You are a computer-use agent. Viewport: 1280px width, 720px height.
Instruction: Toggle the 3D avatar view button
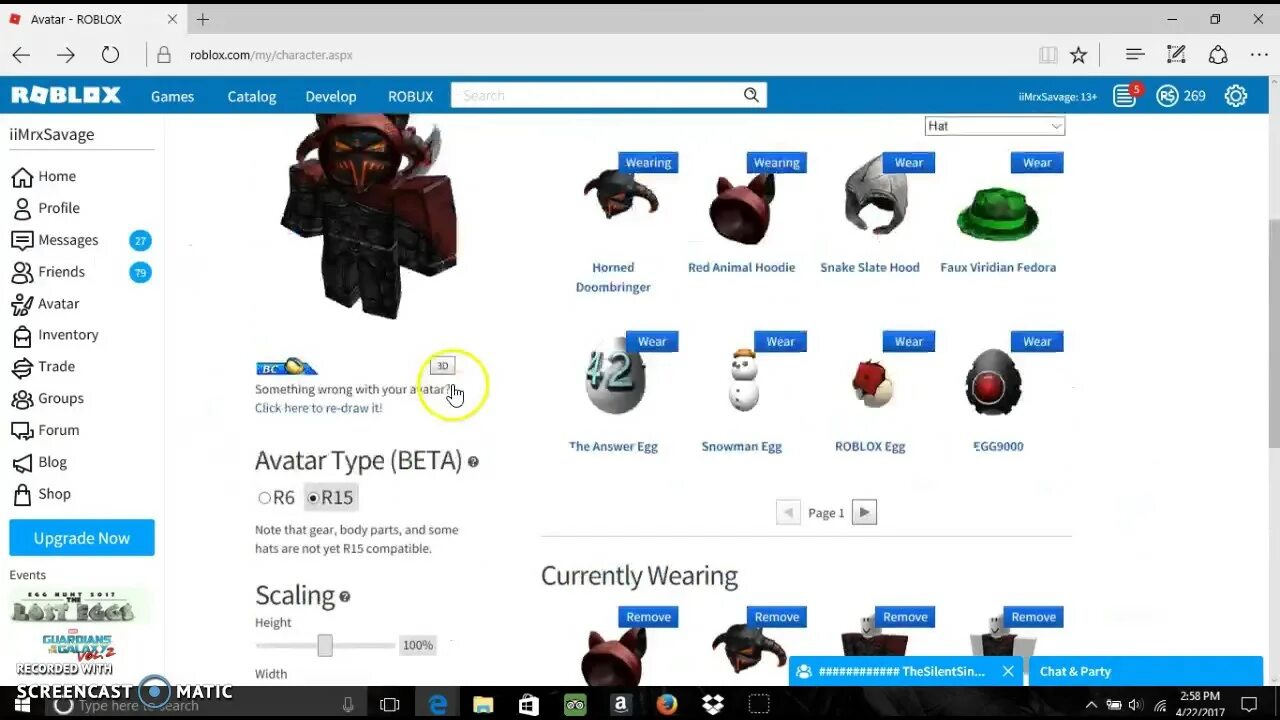coord(442,366)
